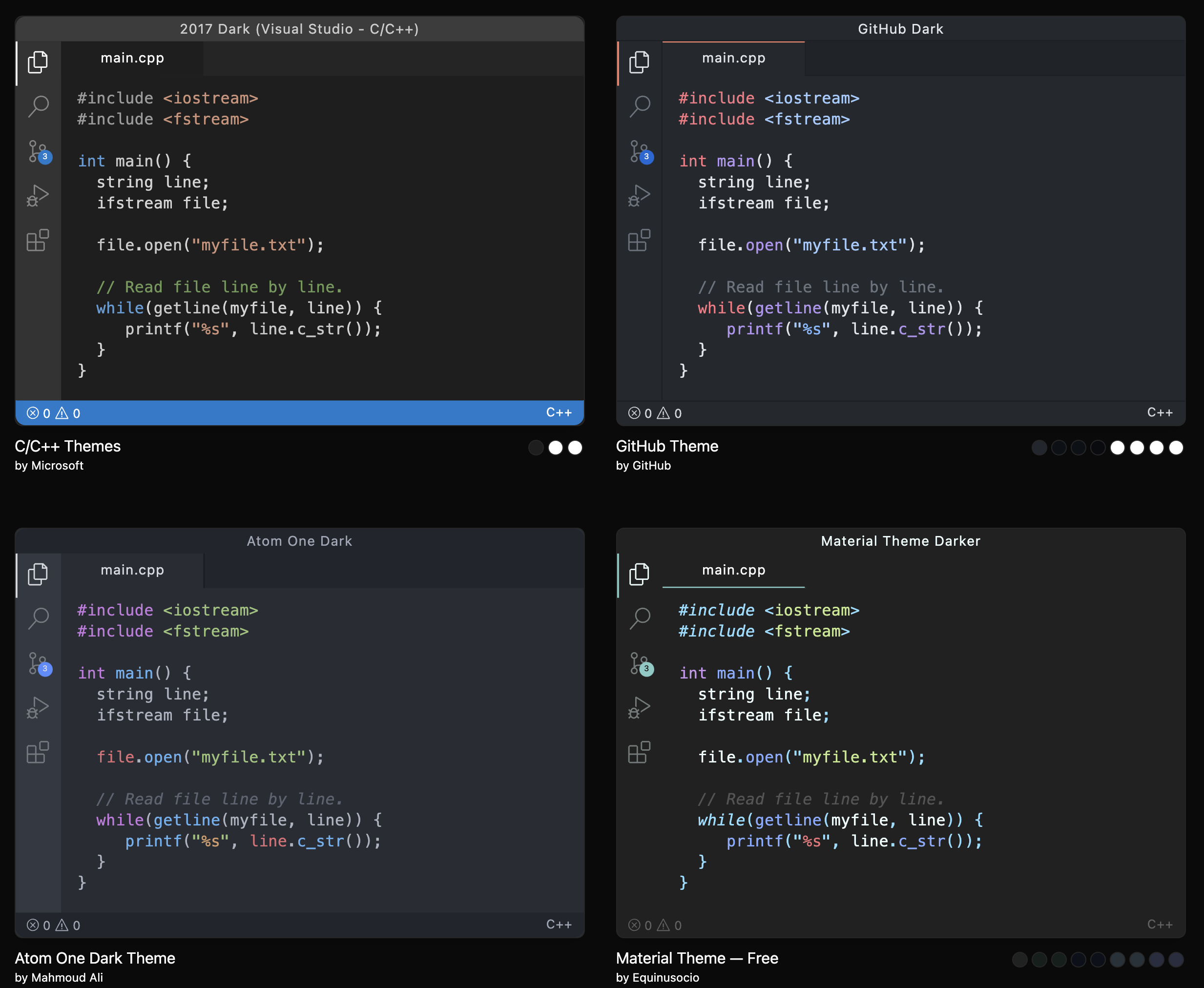Click the Atom One Dark Theme title
The width and height of the screenshot is (1204, 988).
coord(95,958)
